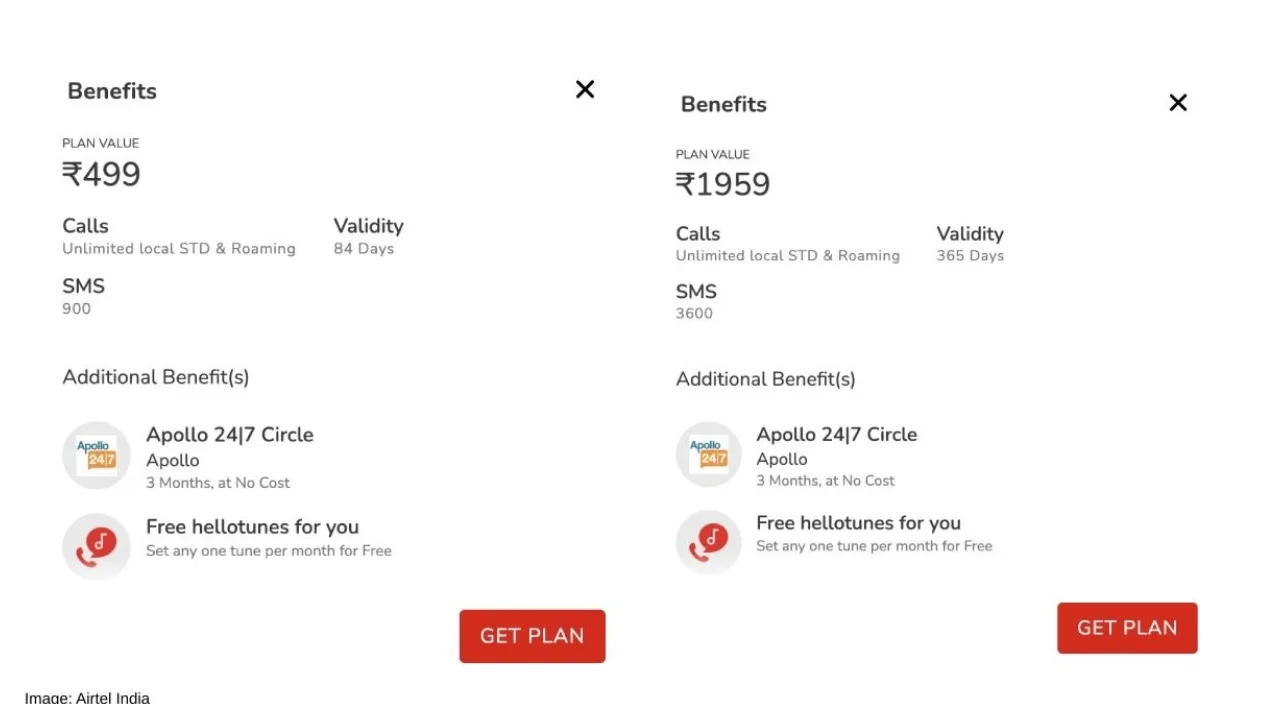
Task: Click "Apollo 24|7 Circle" title in ₹1959 plan
Action: pos(836,434)
